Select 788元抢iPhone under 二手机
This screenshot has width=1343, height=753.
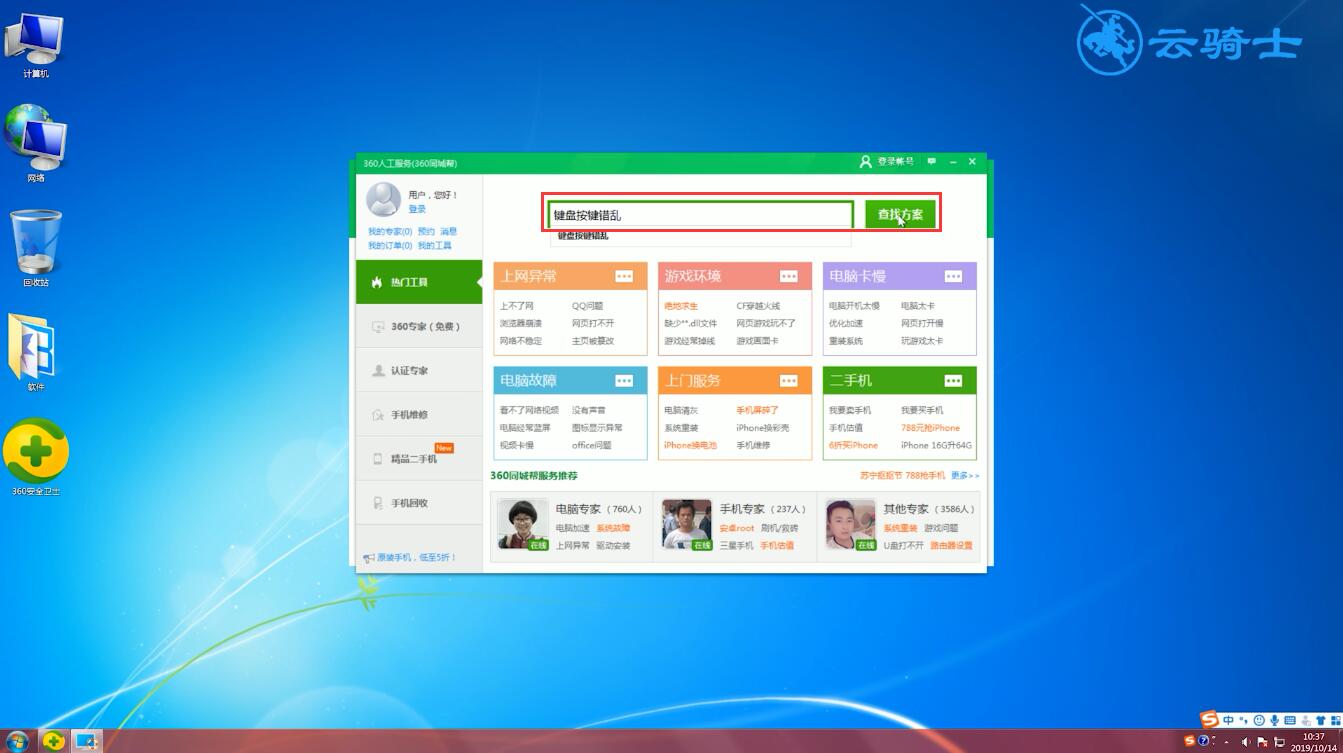pos(930,428)
